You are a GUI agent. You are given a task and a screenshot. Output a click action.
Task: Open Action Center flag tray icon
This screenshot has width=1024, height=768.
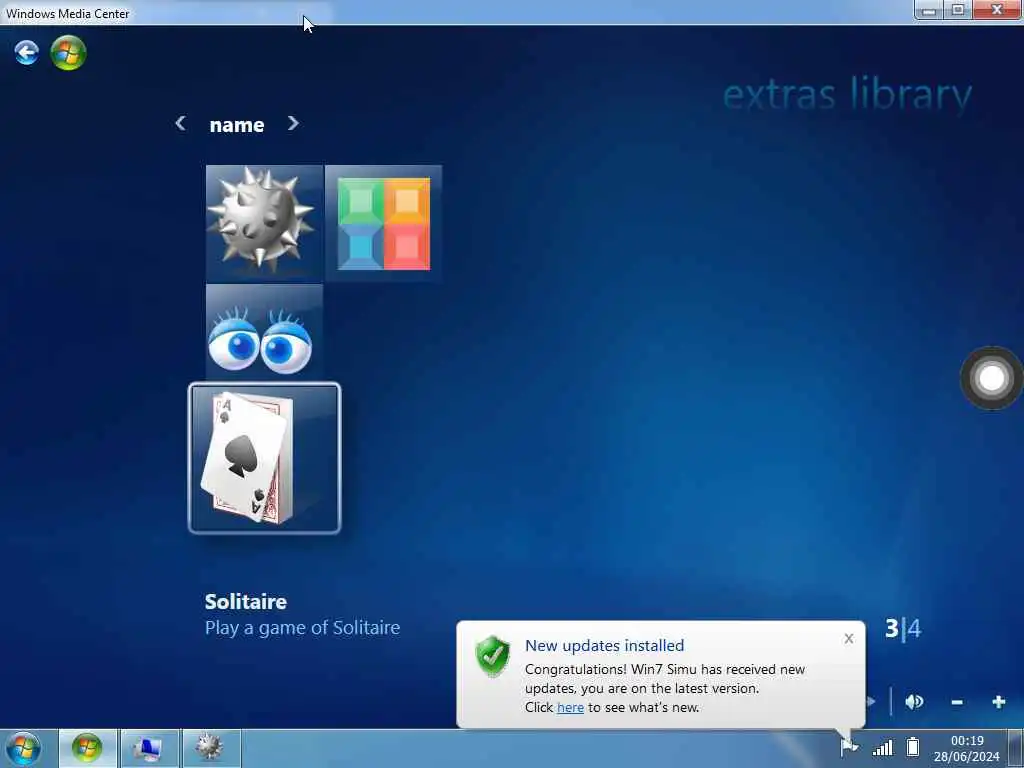849,746
